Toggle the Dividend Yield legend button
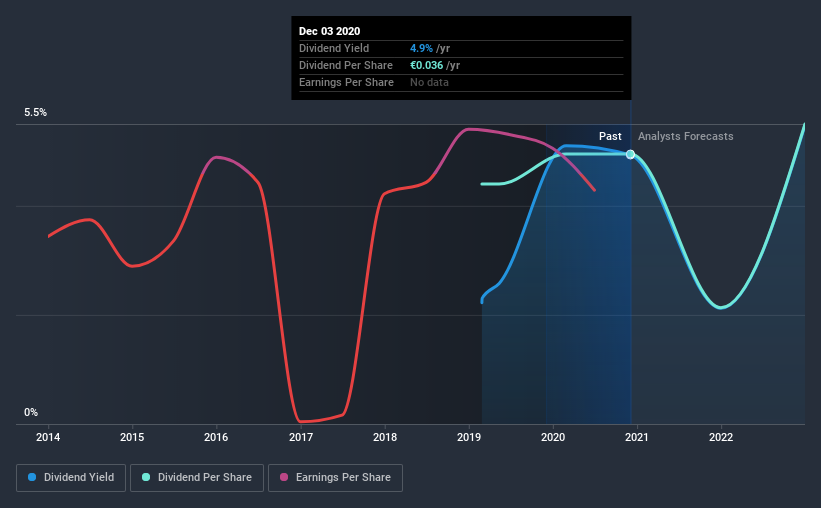The width and height of the screenshot is (821, 508). pos(71,478)
